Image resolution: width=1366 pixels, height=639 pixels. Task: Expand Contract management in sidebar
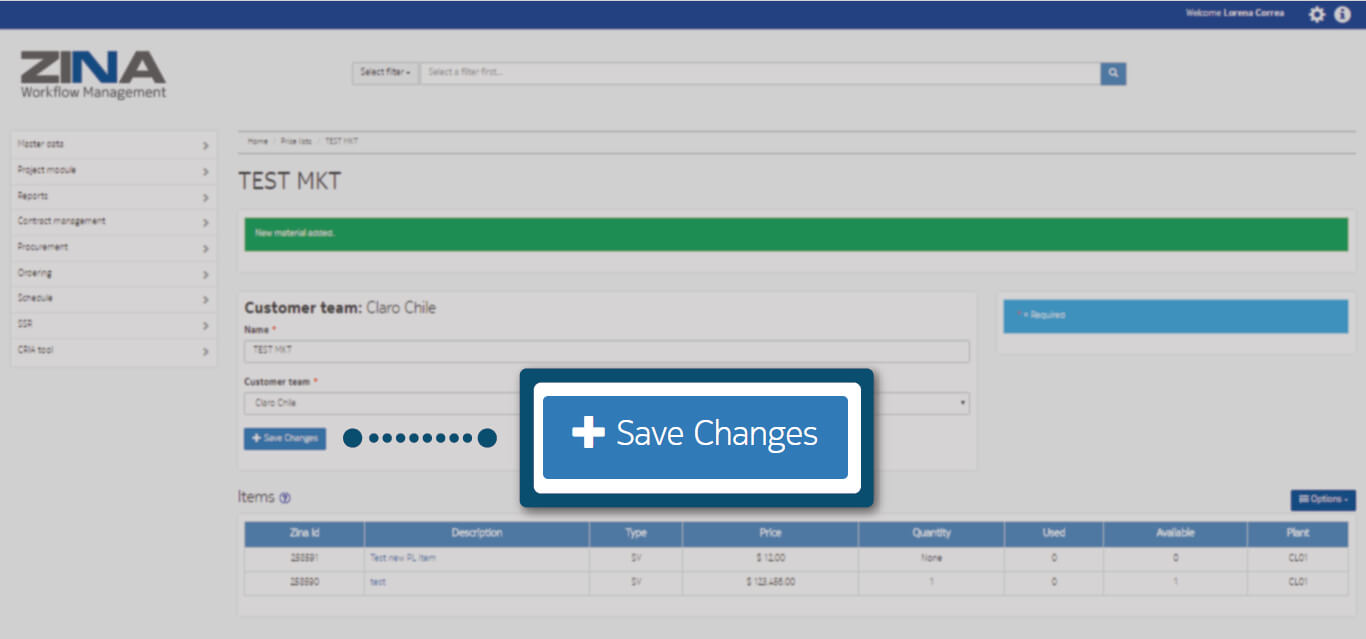click(113, 222)
